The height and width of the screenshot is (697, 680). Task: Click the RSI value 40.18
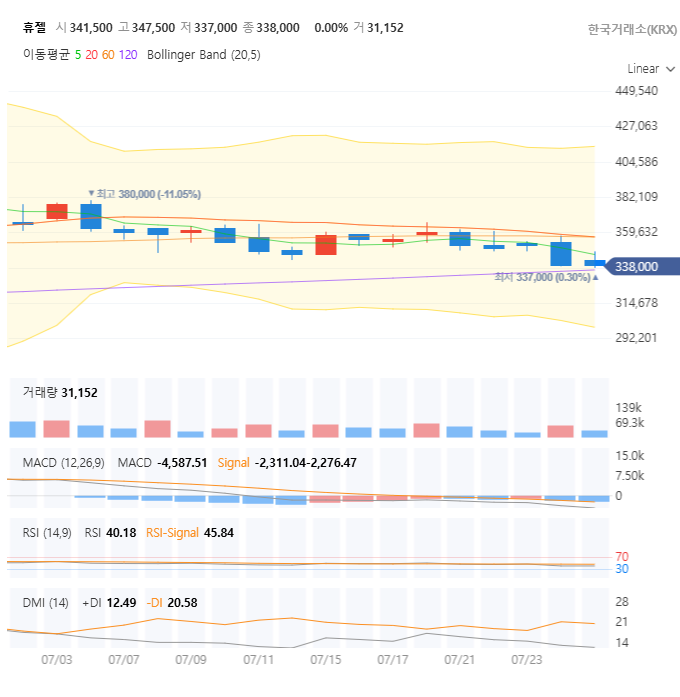pos(121,533)
